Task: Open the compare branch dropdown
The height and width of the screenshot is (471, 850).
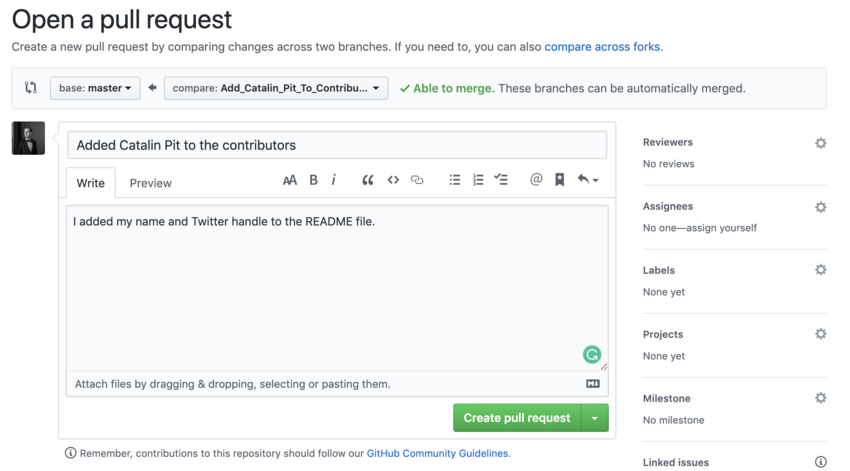Action: pos(276,88)
